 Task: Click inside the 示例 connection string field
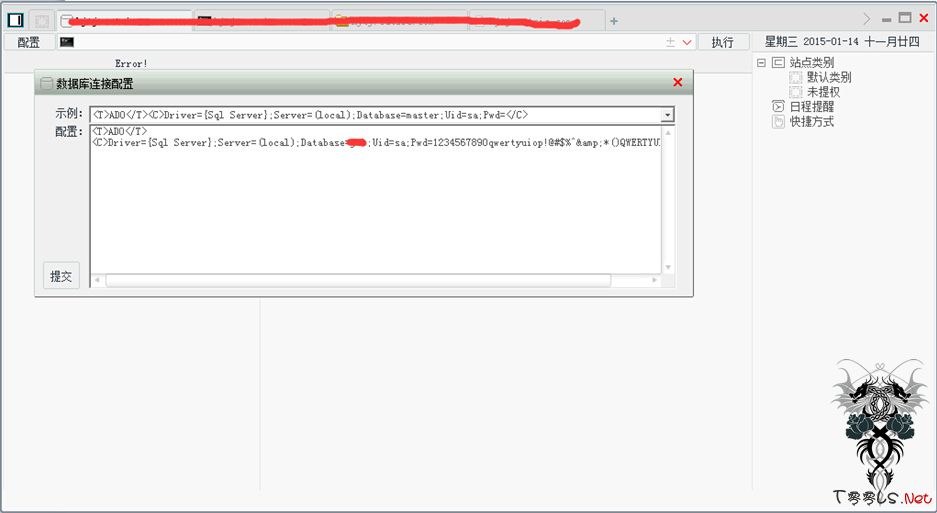(375, 115)
